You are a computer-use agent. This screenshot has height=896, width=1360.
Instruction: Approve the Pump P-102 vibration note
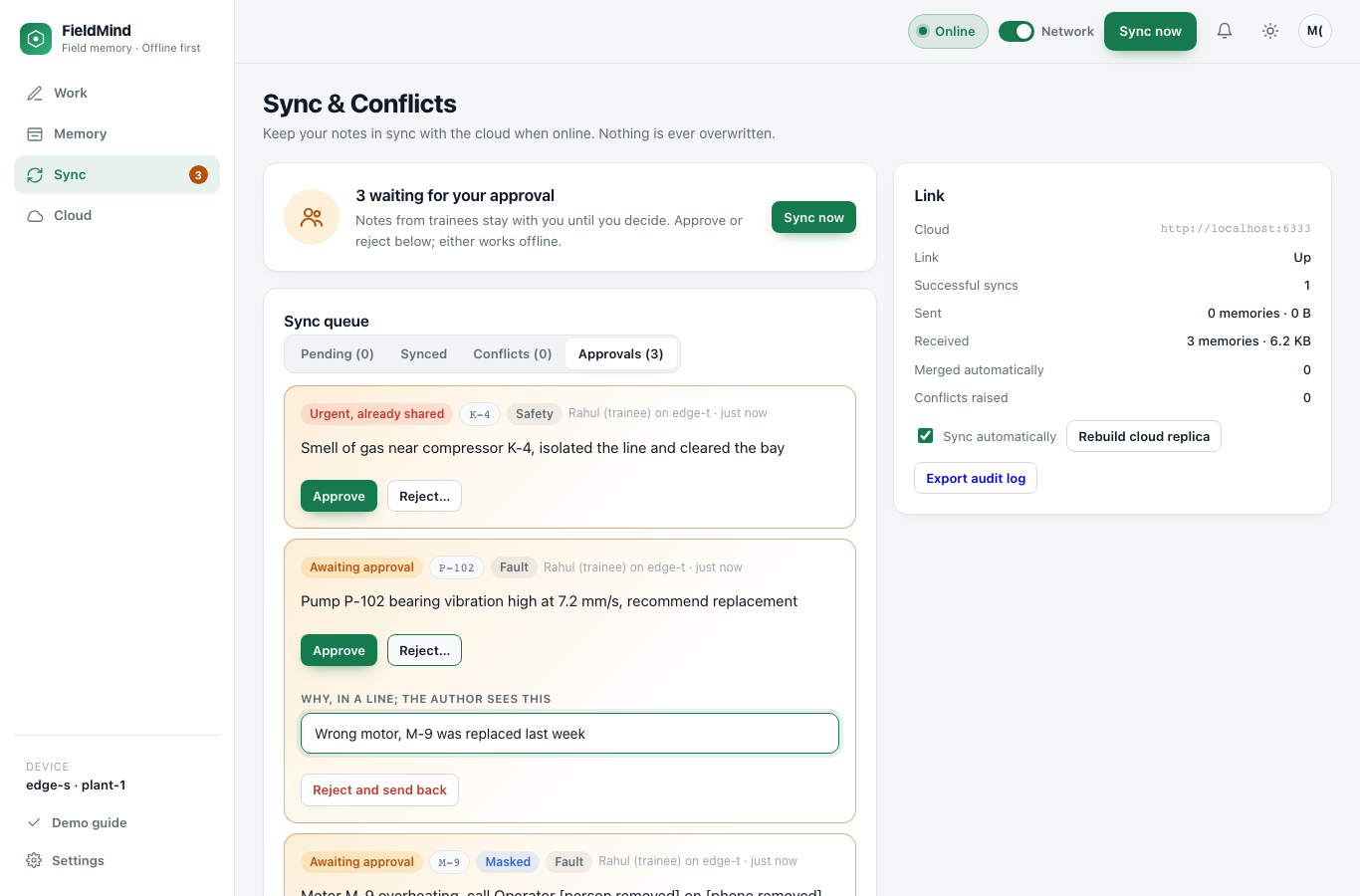[x=339, y=650]
